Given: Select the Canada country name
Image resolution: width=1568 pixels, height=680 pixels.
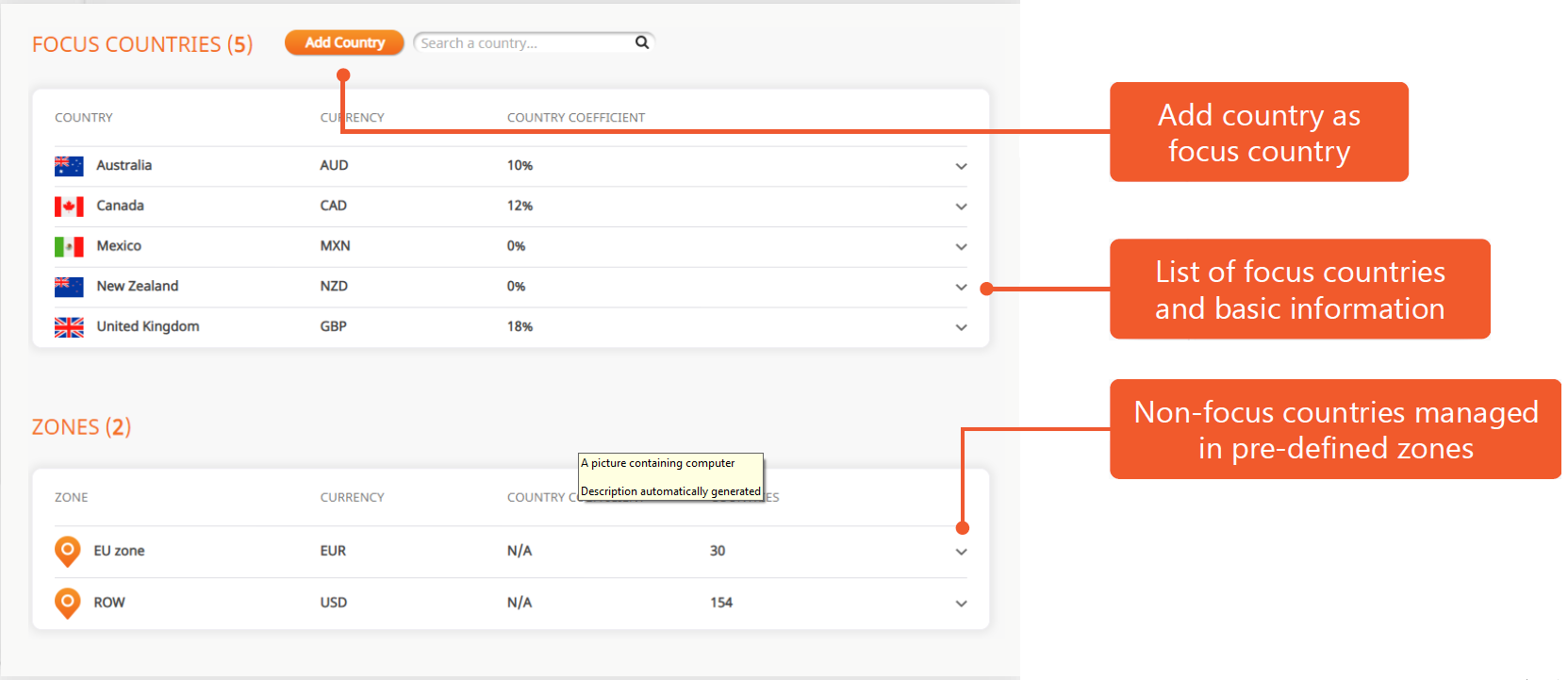Looking at the screenshot, I should pos(120,206).
